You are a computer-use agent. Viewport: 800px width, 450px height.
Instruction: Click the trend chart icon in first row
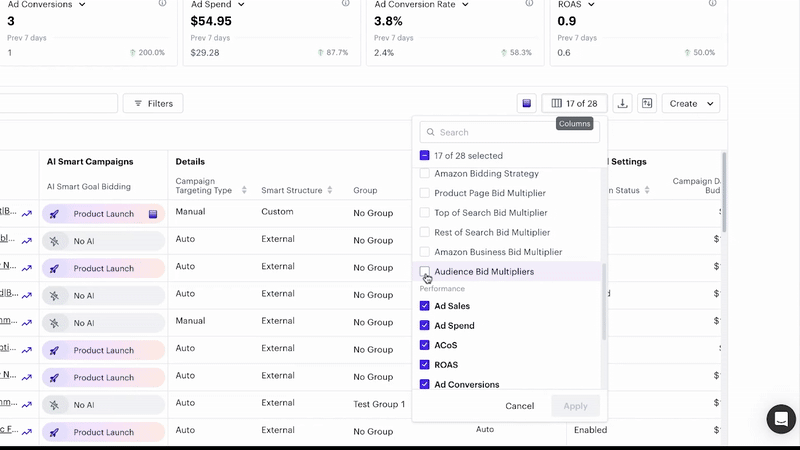tap(26, 213)
